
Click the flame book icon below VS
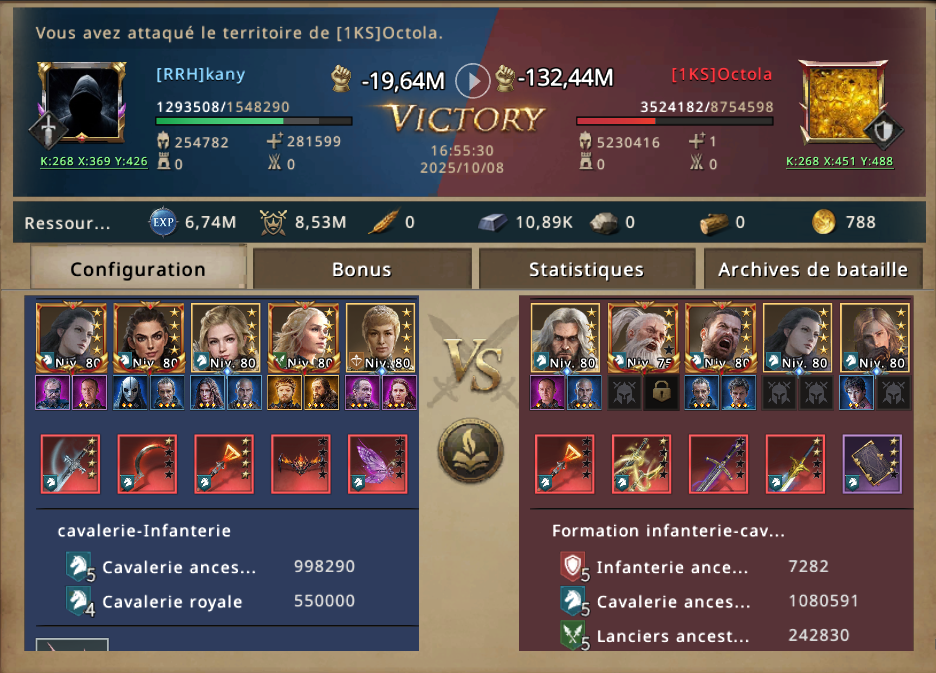(x=471, y=450)
